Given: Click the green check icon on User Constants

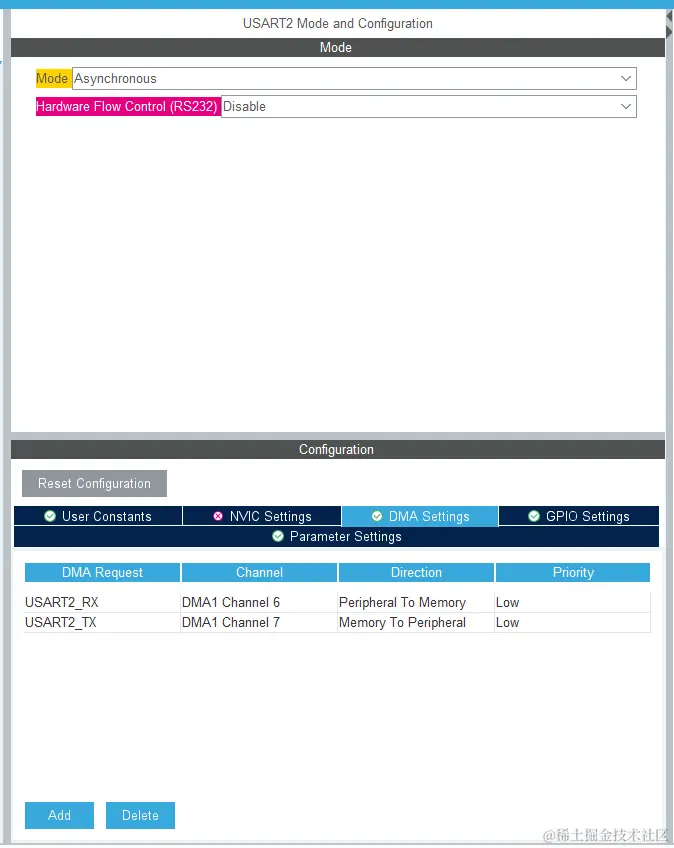Looking at the screenshot, I should (x=50, y=516).
